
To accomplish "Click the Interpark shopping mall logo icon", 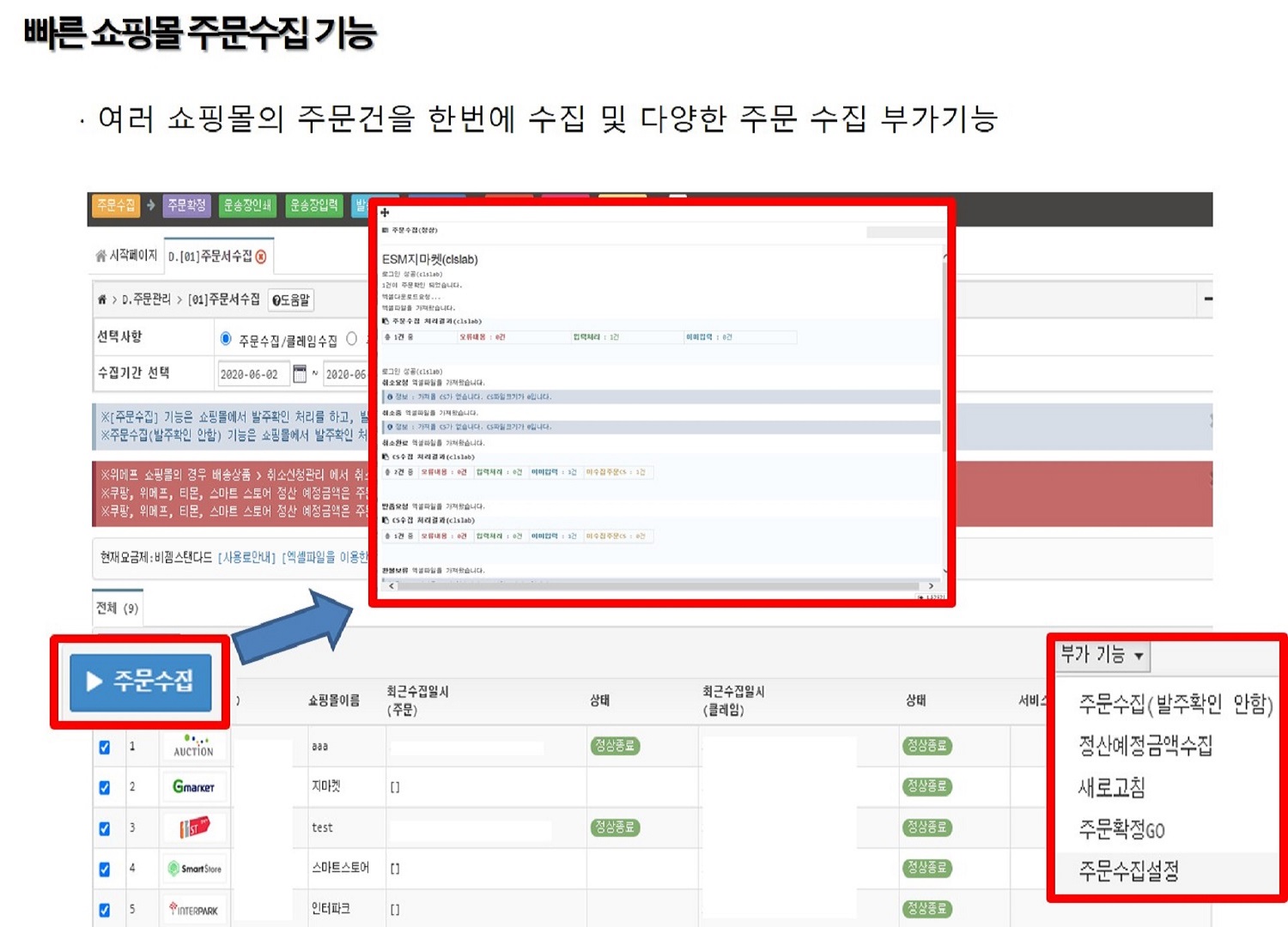I will click(x=193, y=909).
